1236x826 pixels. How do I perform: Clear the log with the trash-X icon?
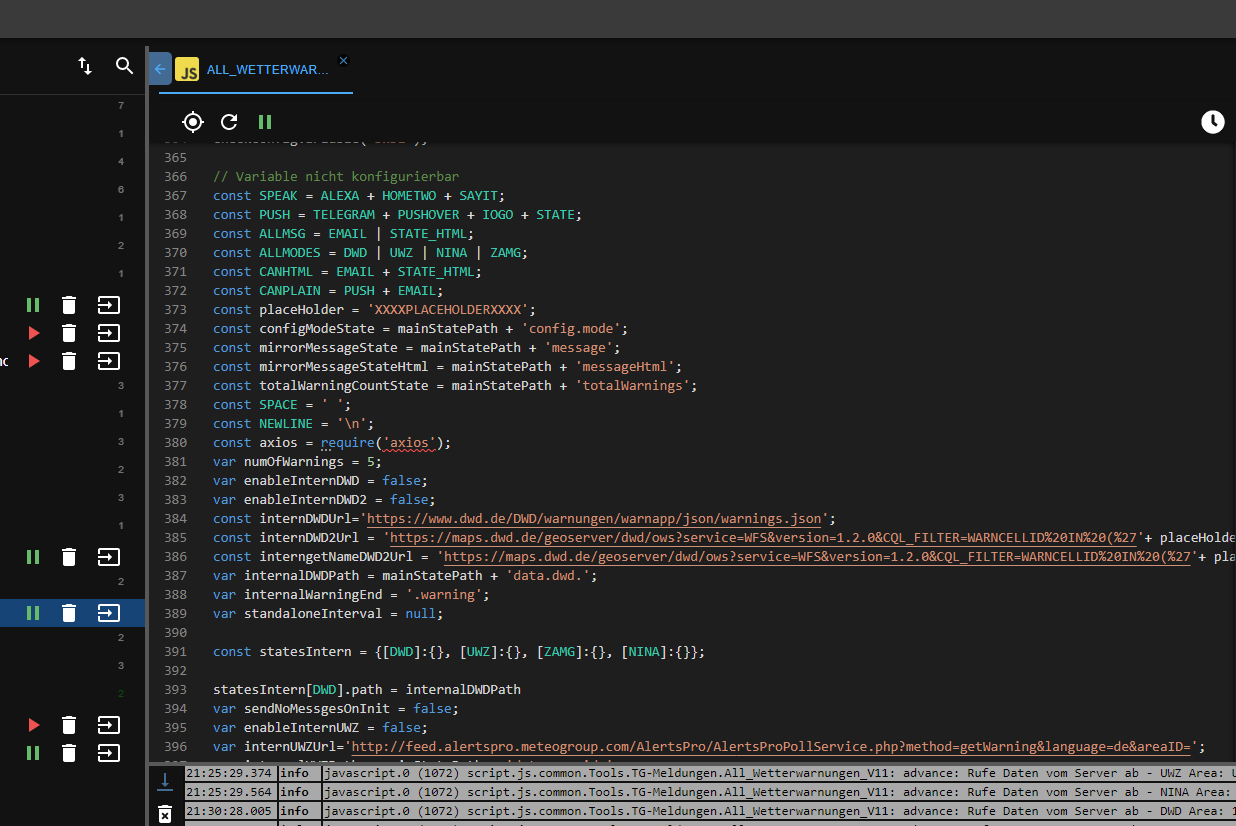point(165,814)
